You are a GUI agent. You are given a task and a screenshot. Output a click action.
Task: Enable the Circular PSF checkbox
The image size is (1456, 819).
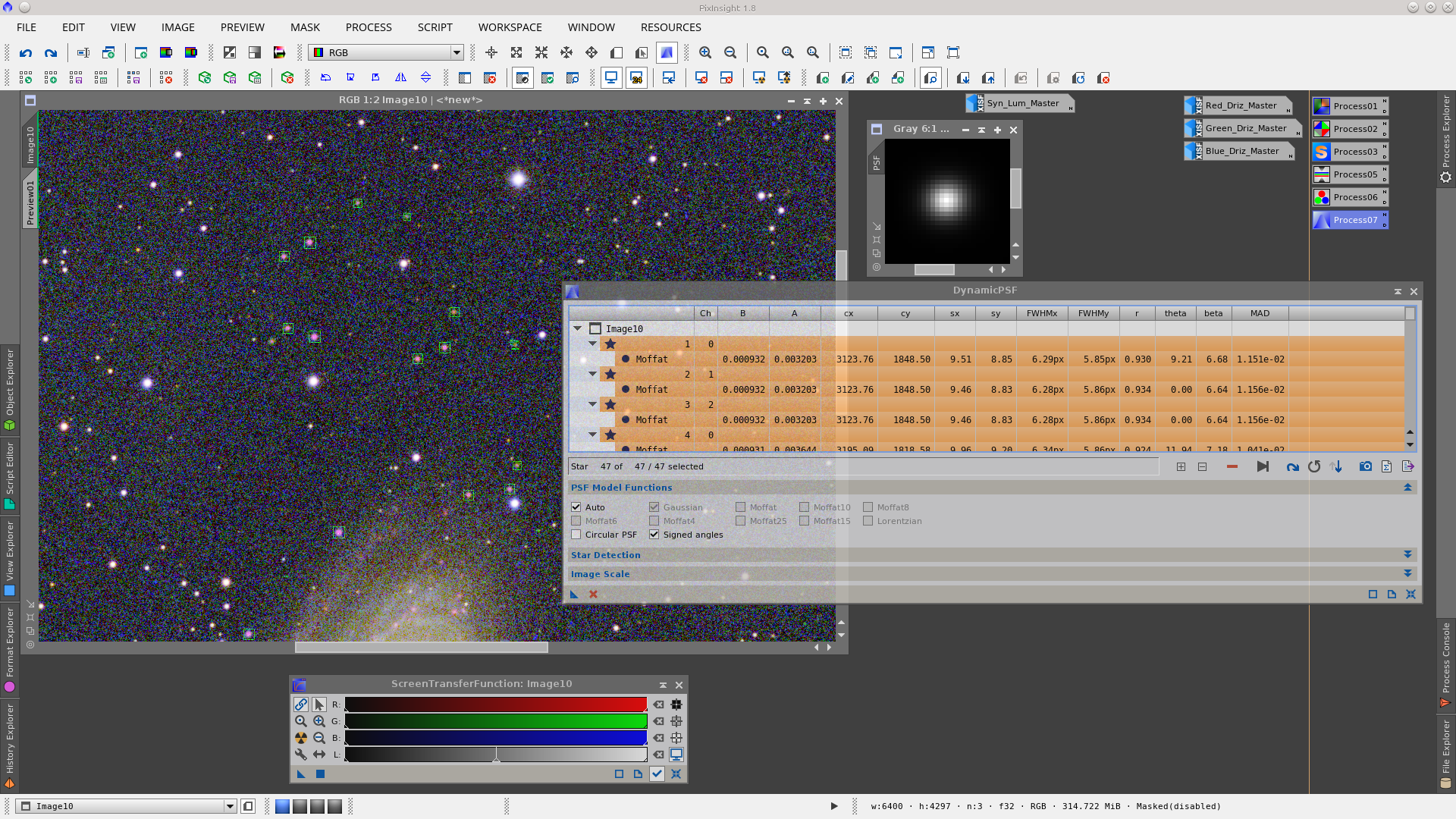coord(576,535)
